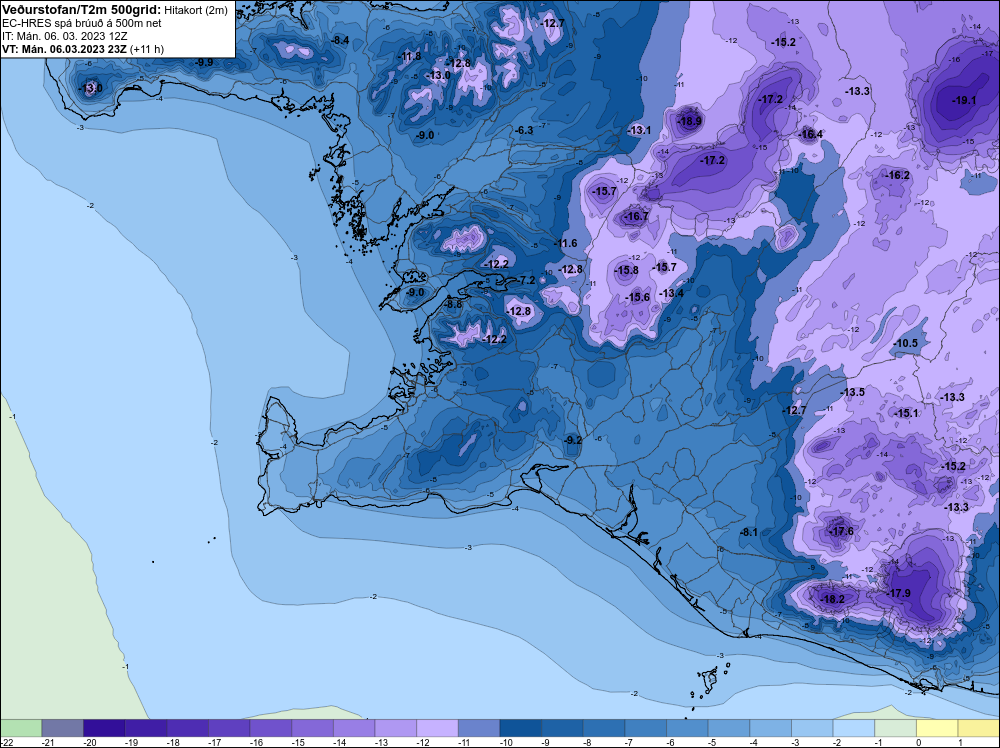
Task: Click the legend scale label -16
Action: click(255, 742)
